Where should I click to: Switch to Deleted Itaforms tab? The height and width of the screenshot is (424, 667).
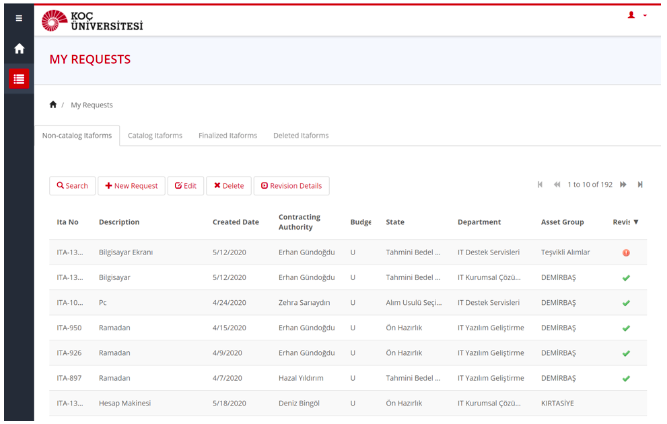[301, 135]
